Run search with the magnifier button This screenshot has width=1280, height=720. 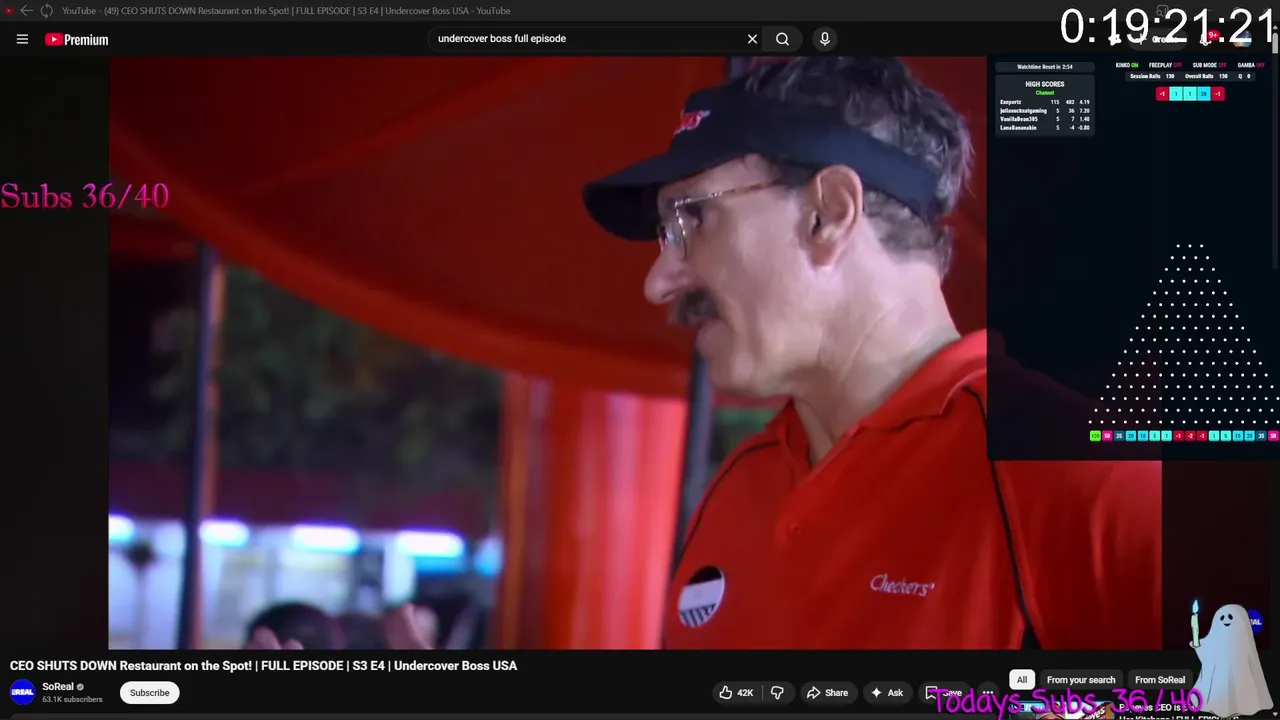782,39
